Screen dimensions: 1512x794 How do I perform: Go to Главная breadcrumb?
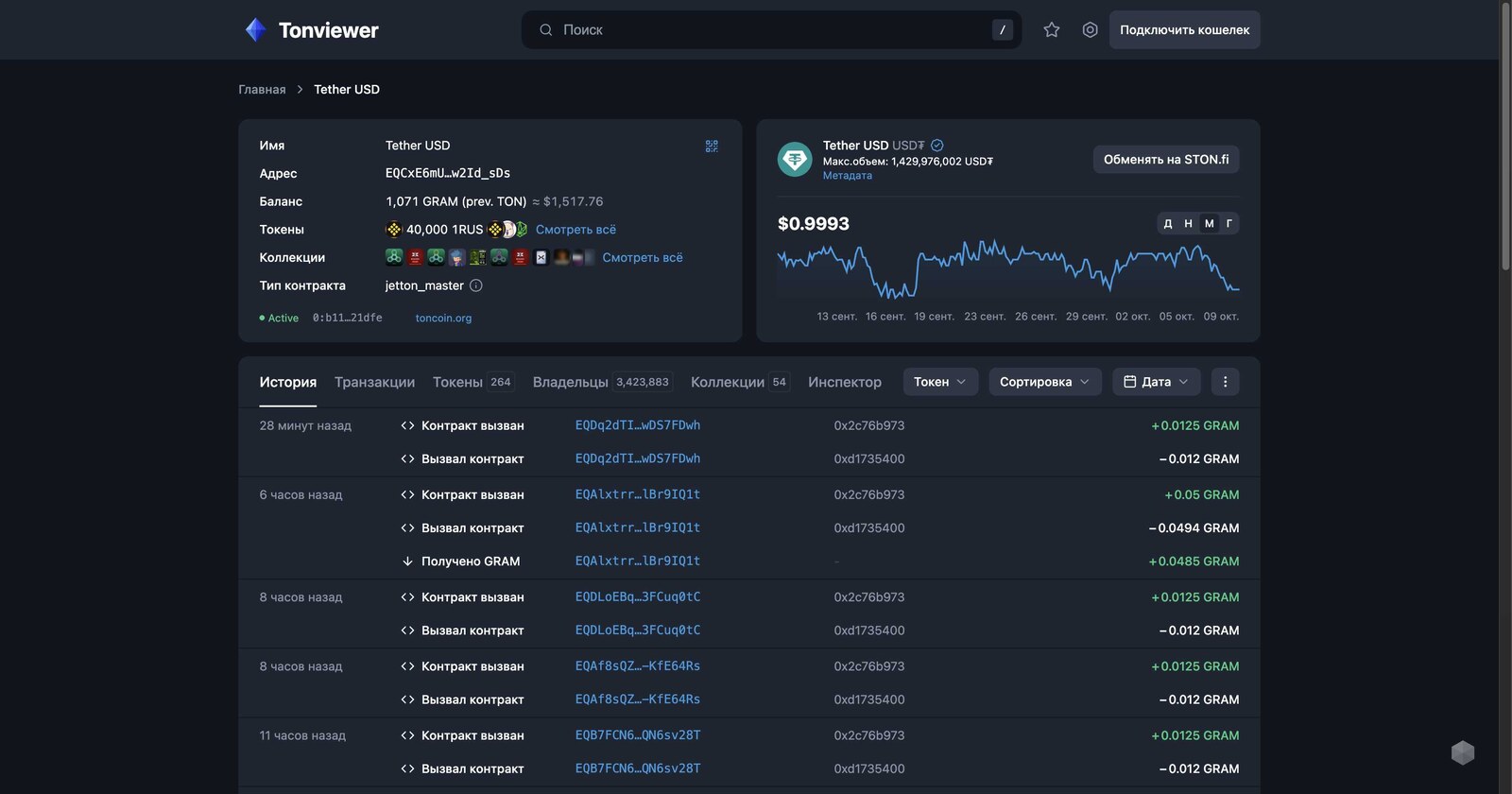pyautogui.click(x=262, y=89)
